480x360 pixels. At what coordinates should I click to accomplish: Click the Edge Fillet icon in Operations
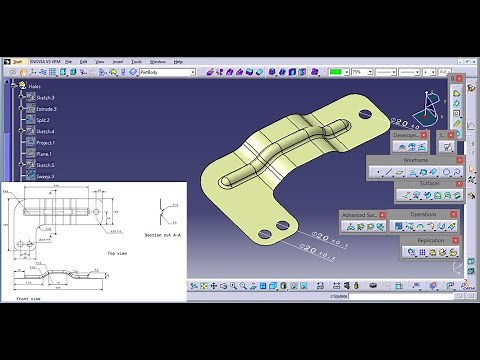pyautogui.click(x=430, y=227)
